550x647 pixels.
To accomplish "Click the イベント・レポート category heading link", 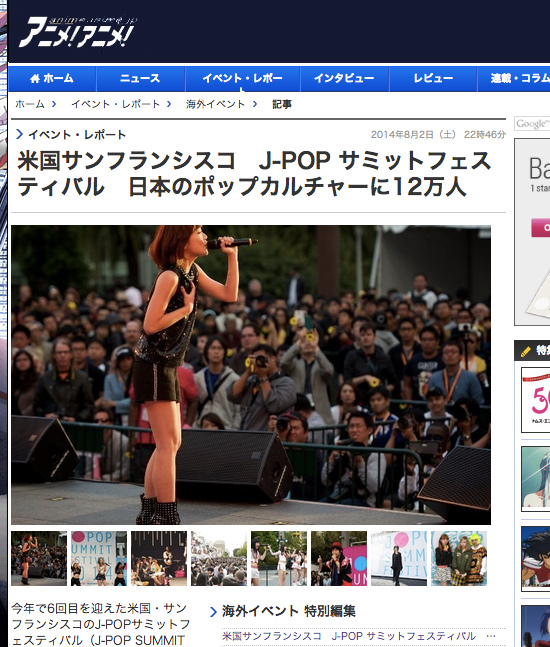I will coord(77,135).
